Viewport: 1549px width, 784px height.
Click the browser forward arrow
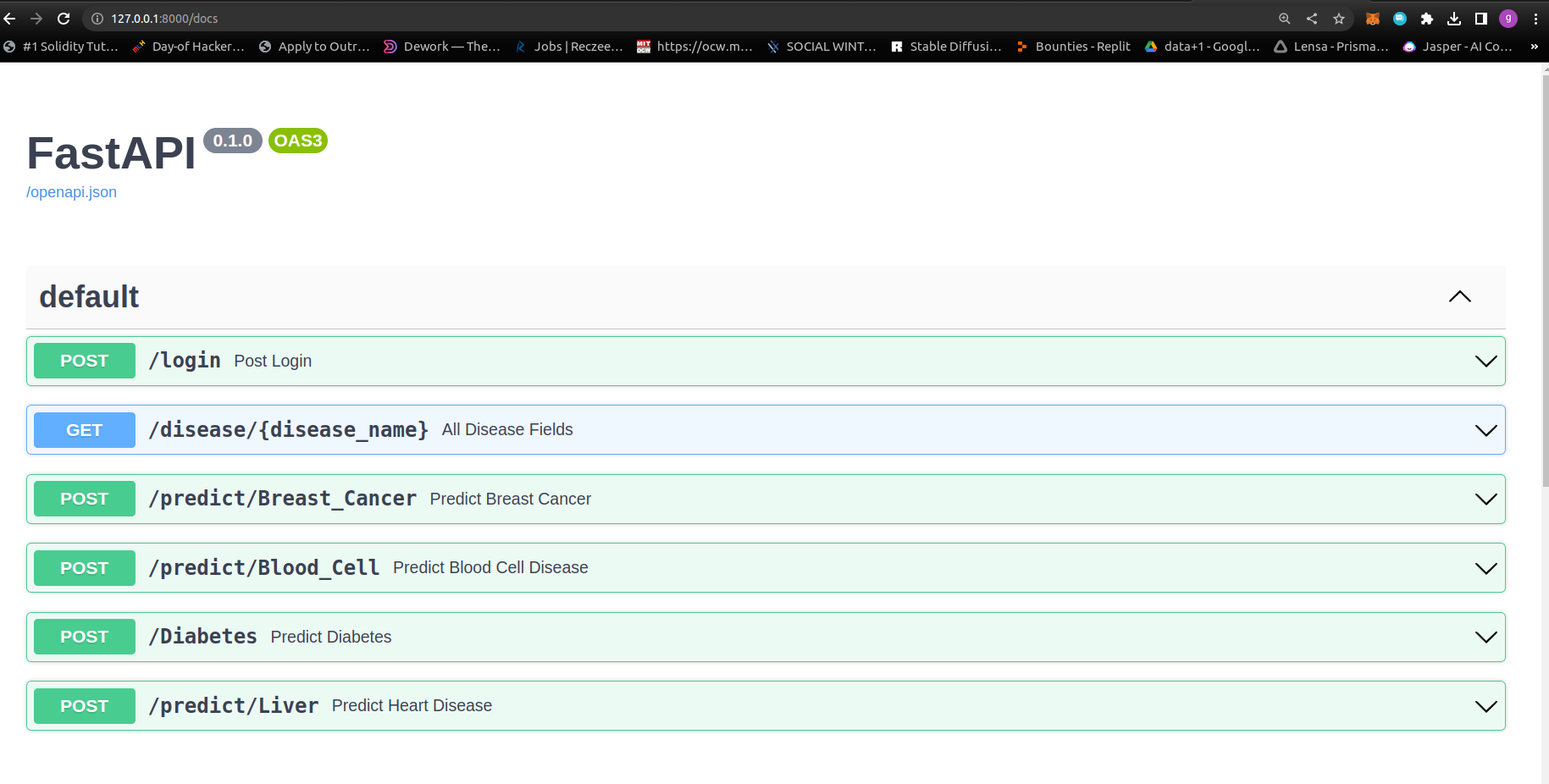click(x=36, y=19)
